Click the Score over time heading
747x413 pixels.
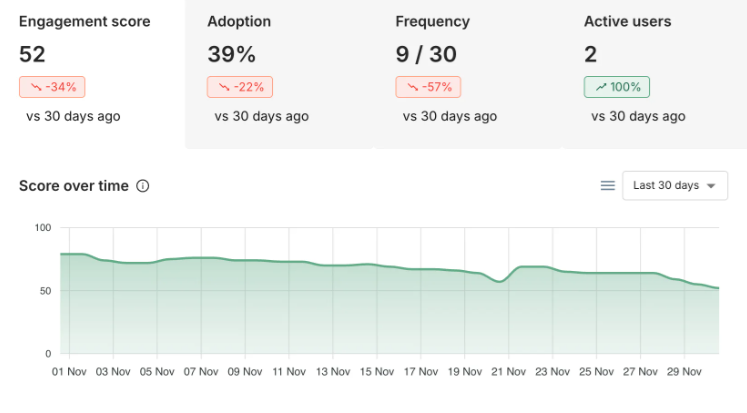[x=74, y=186]
